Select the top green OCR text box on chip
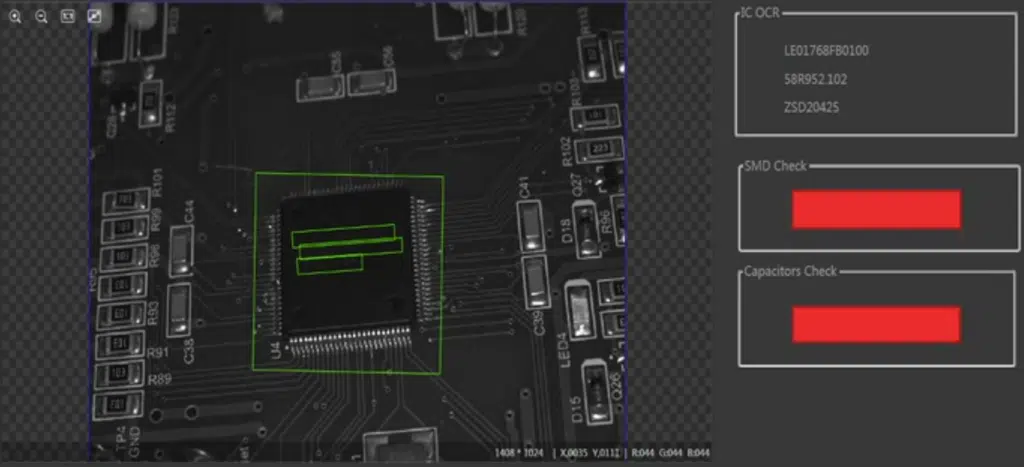The width and height of the screenshot is (1024, 467). 343,235
